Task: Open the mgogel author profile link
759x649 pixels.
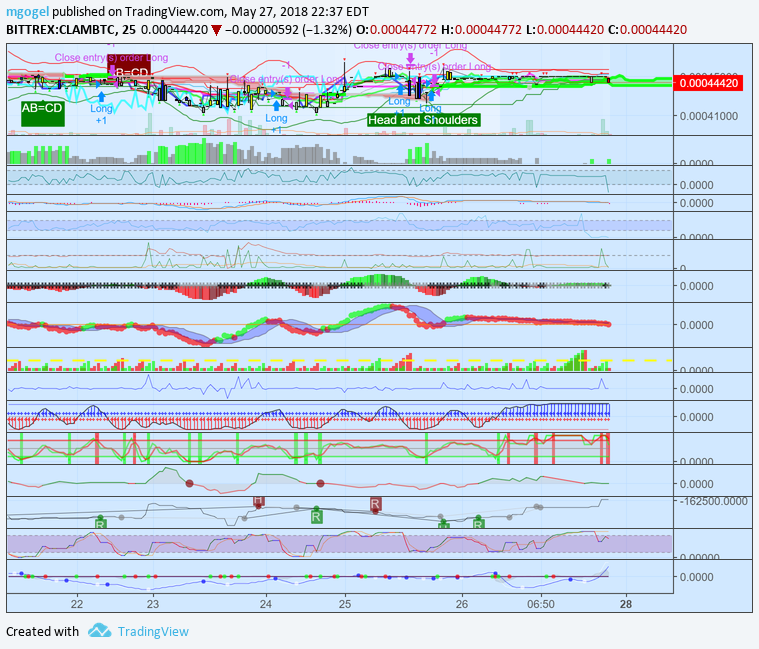Action: [28, 12]
